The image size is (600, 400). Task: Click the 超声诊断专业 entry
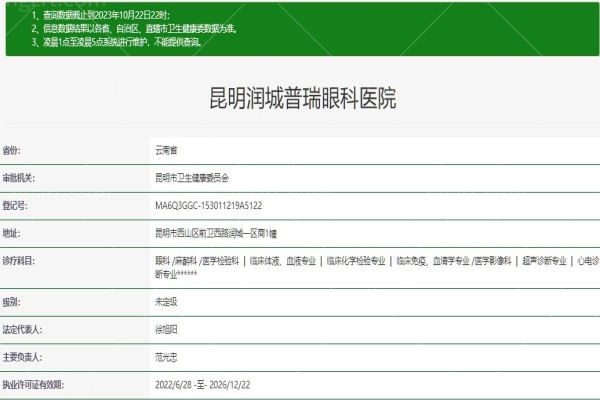click(544, 261)
